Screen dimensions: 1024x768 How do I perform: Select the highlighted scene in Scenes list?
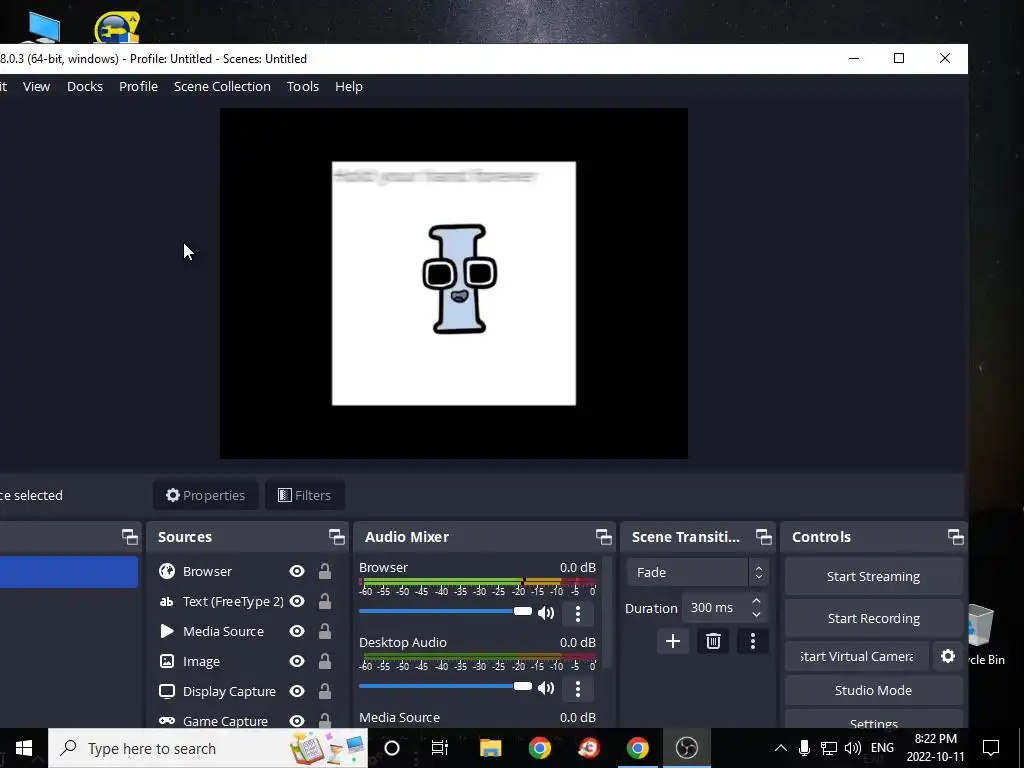coord(69,572)
